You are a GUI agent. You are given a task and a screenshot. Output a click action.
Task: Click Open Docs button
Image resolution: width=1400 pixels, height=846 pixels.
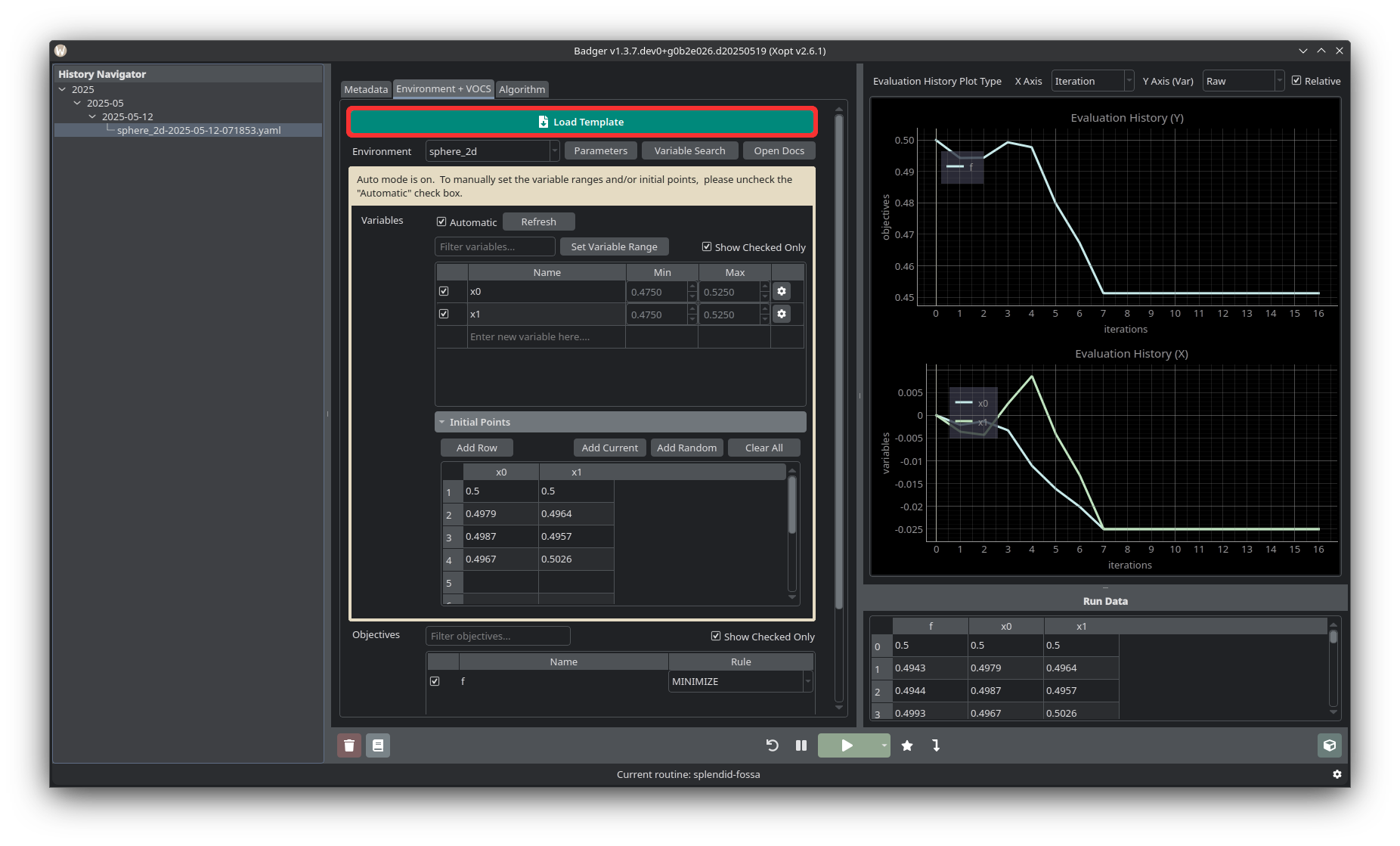pos(779,150)
